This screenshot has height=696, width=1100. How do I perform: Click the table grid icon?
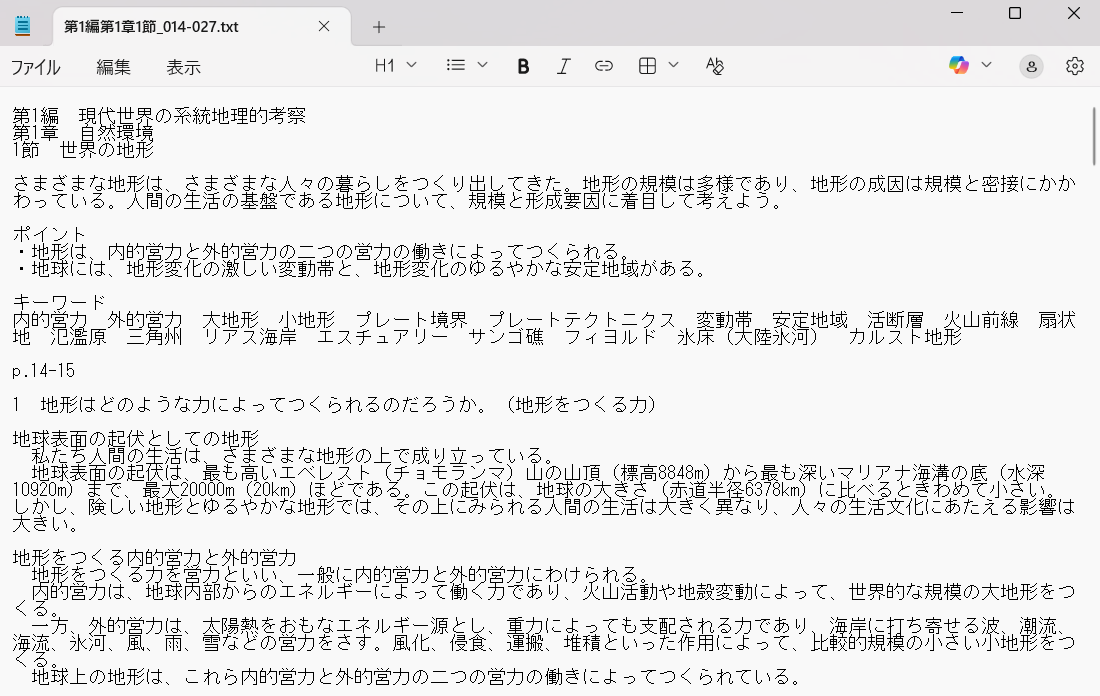(648, 66)
